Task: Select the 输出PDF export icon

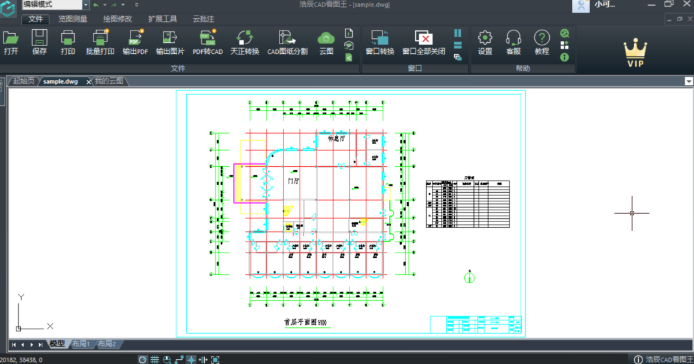Action: coord(135,42)
